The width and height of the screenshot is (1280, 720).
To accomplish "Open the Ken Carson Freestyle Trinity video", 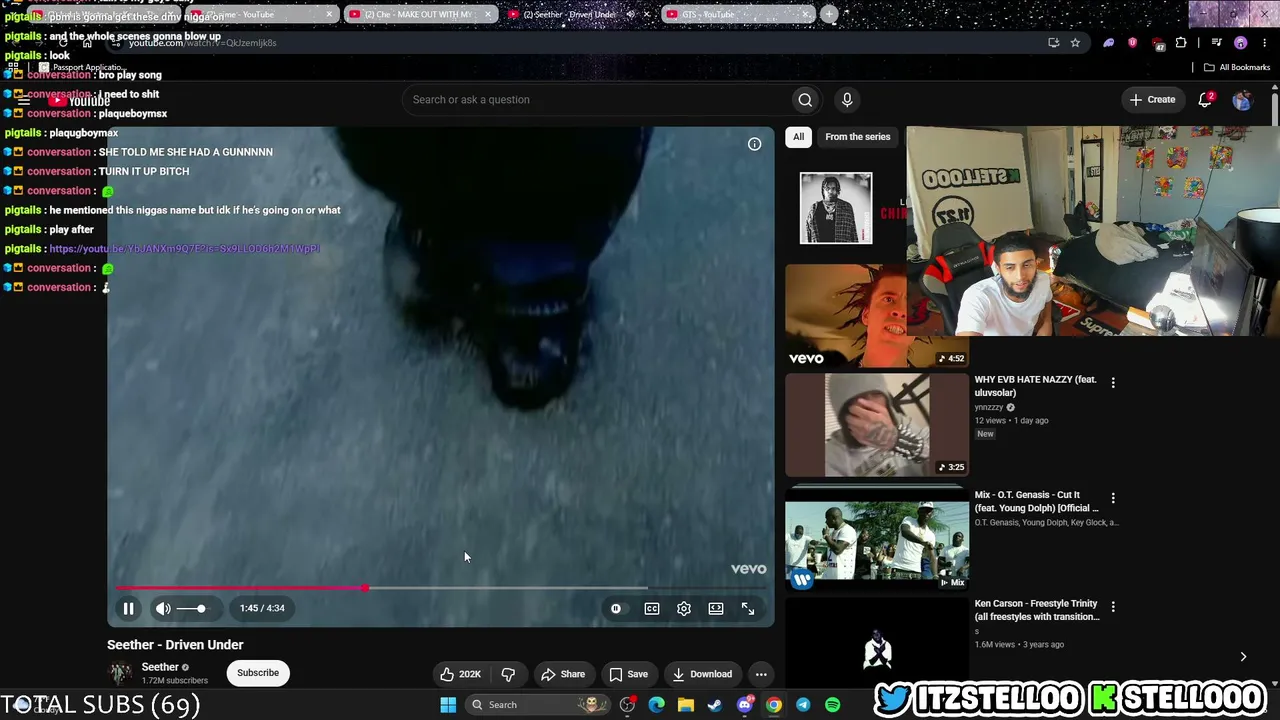I will coord(1037,610).
